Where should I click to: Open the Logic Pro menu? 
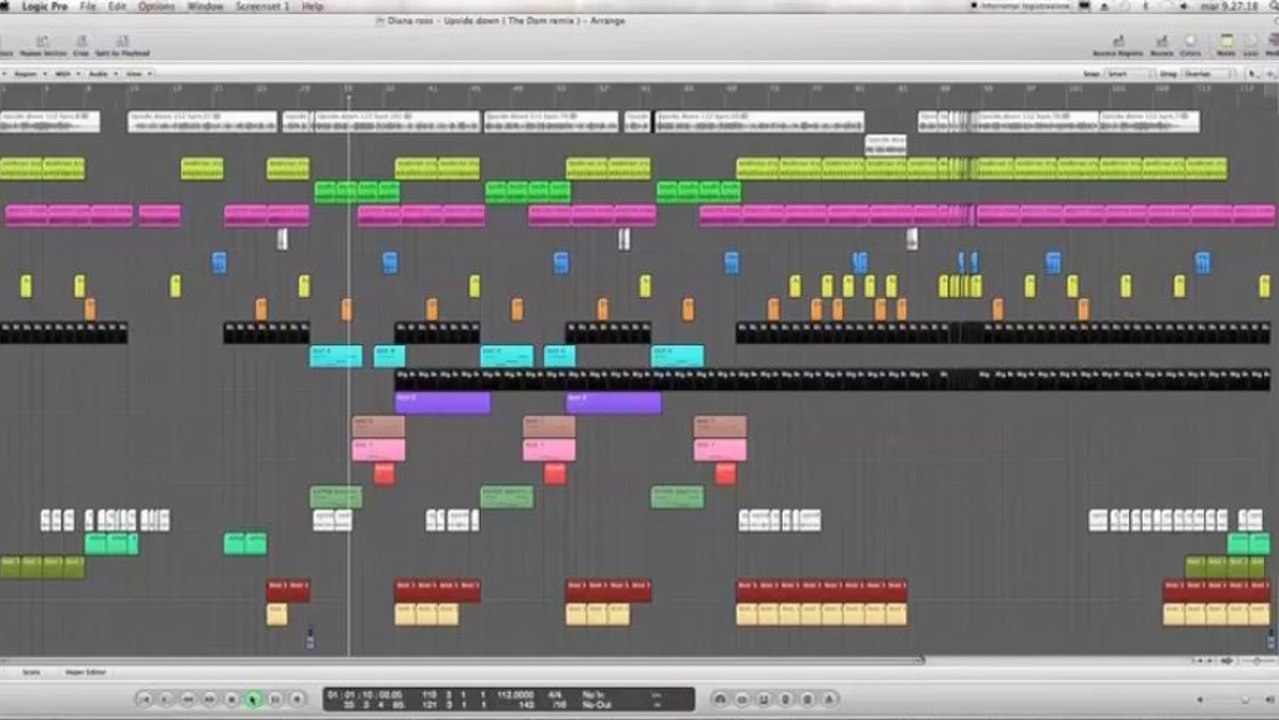pyautogui.click(x=44, y=6)
